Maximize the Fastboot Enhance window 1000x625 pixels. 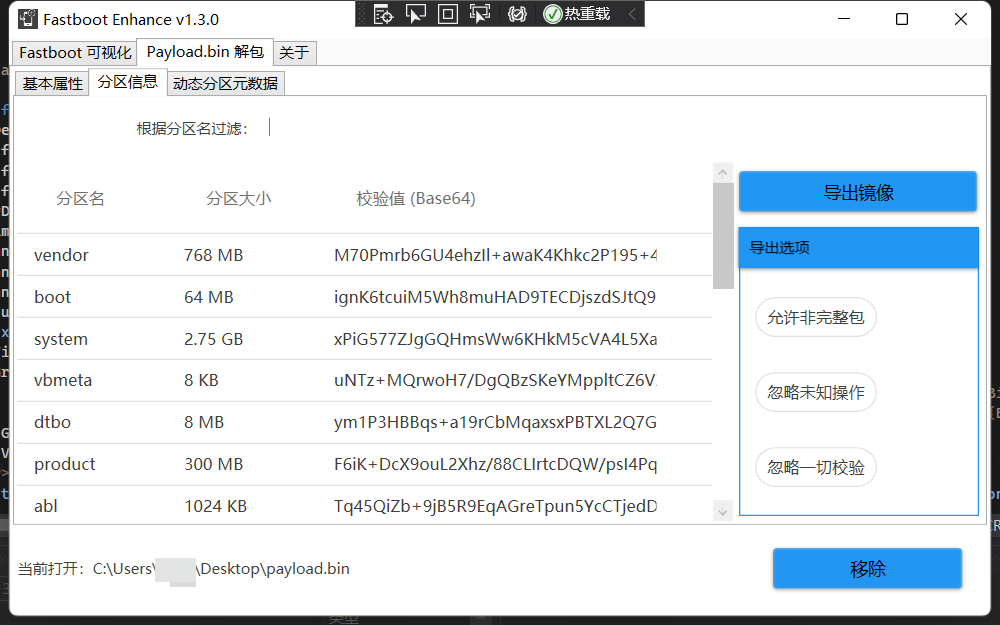902,19
